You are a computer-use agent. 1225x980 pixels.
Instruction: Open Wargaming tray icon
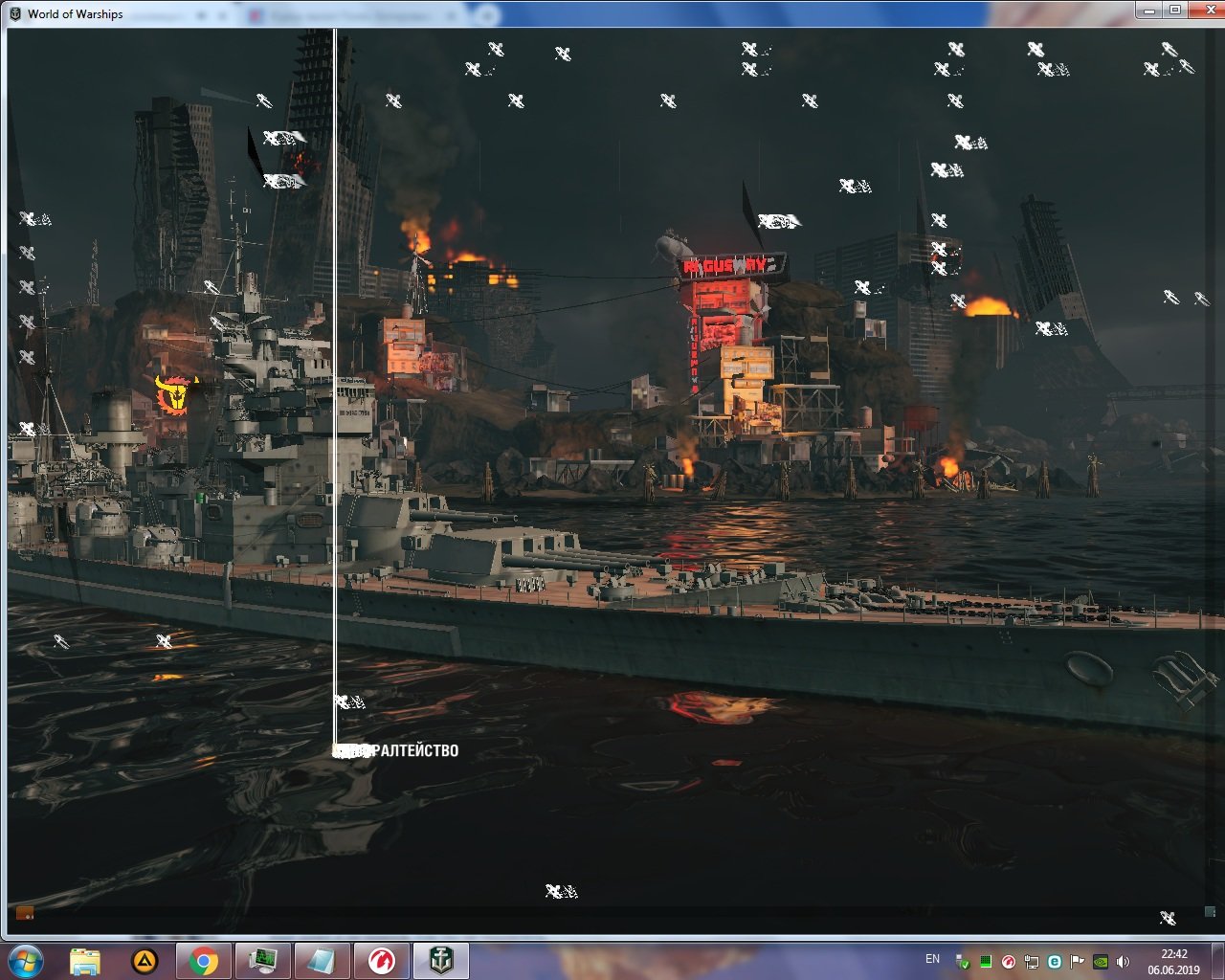click(1008, 962)
